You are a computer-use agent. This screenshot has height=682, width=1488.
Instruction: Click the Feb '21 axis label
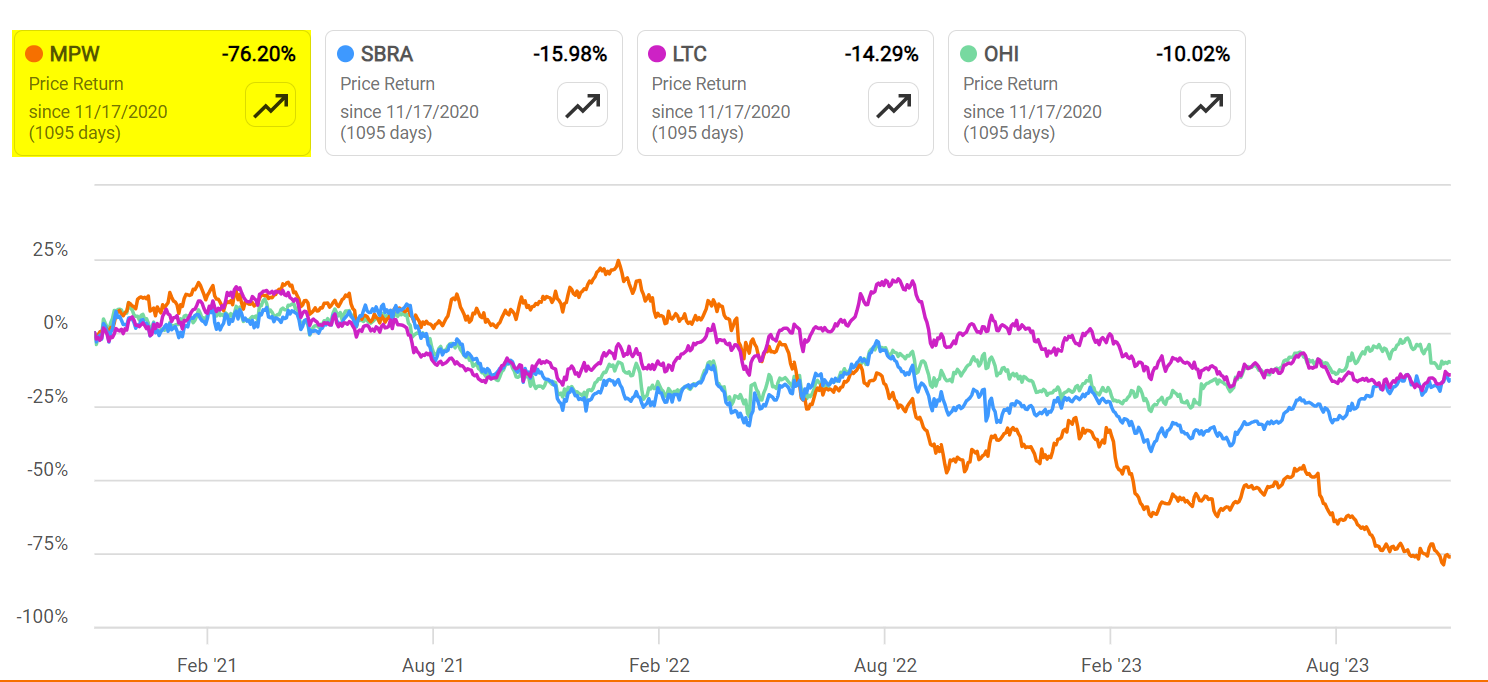pos(207,665)
